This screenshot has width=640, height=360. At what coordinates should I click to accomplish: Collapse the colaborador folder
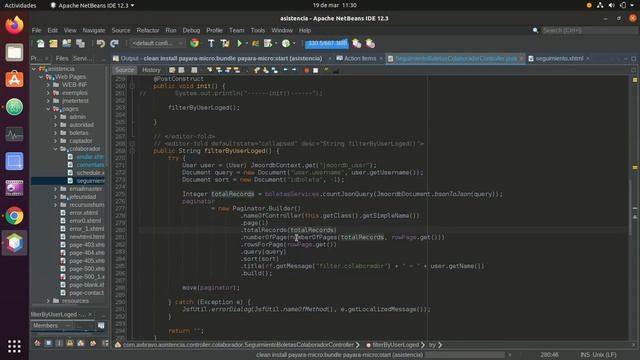[x=56, y=149]
